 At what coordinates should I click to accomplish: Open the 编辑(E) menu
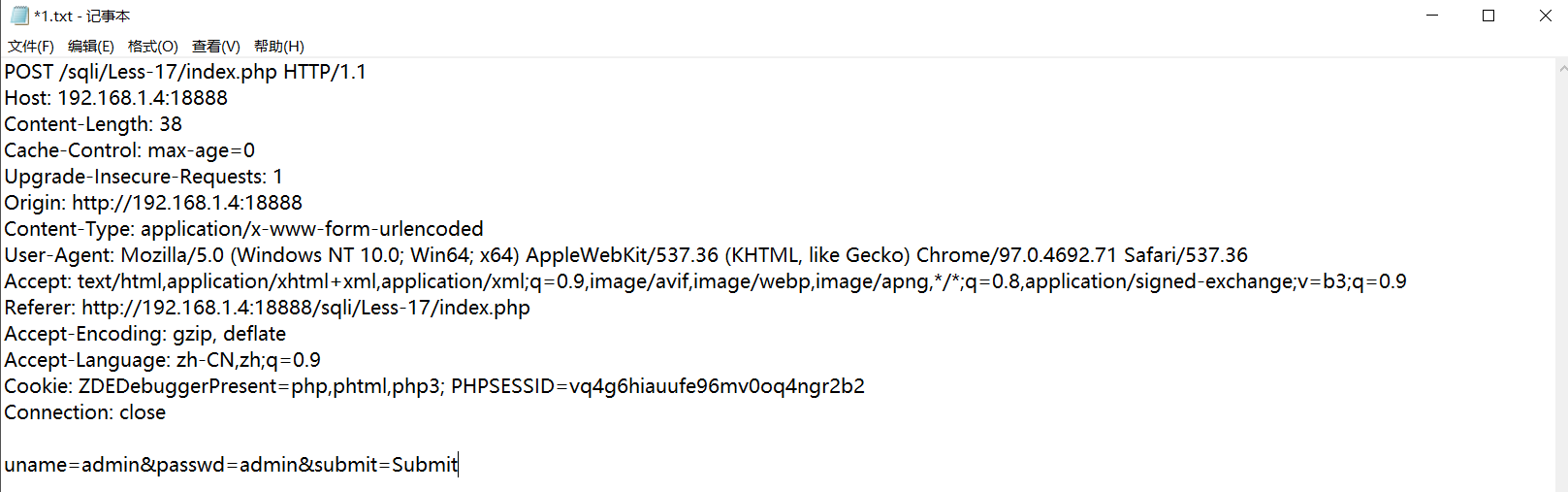click(x=91, y=47)
